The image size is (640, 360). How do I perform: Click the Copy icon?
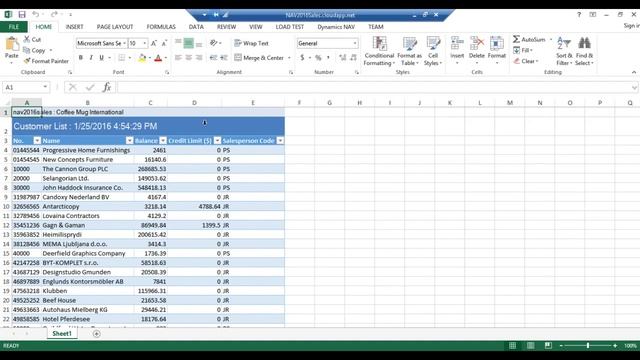coord(27,50)
